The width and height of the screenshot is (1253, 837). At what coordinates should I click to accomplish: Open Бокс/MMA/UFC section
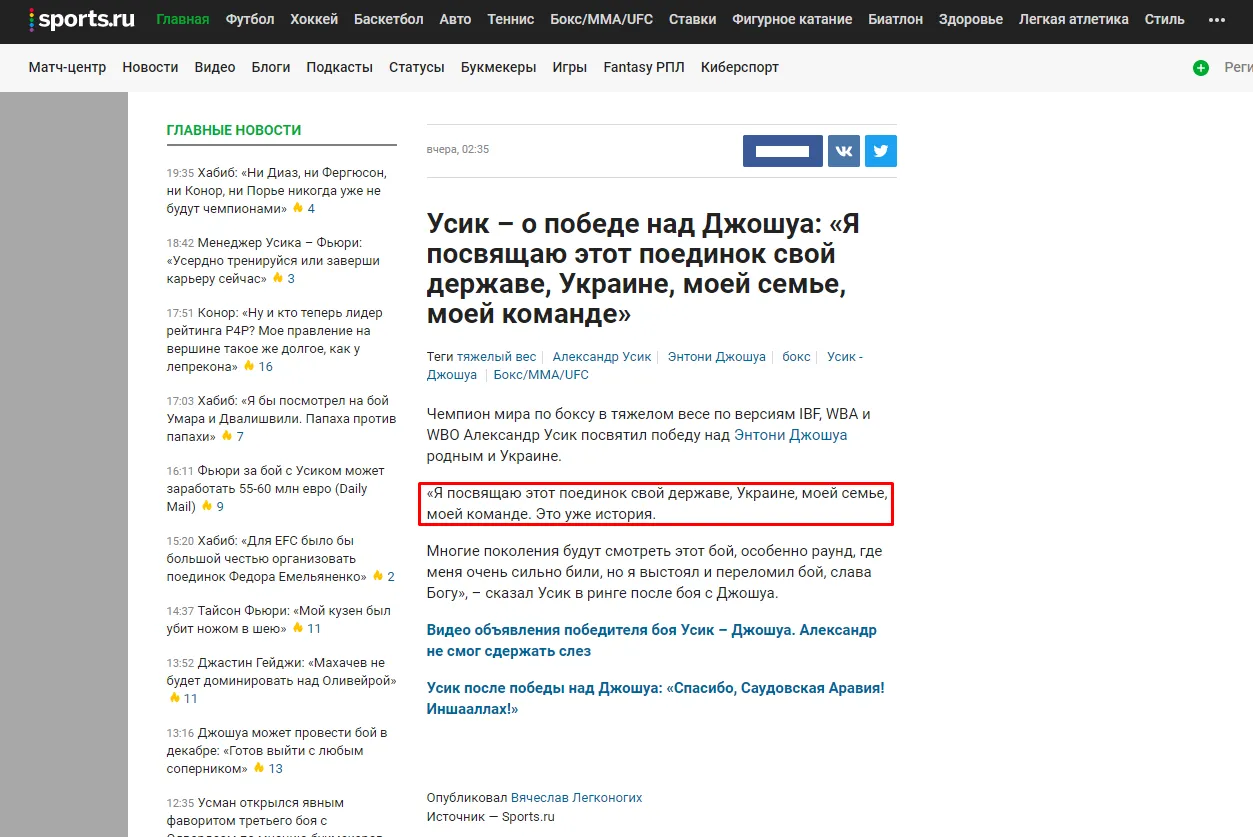click(602, 19)
